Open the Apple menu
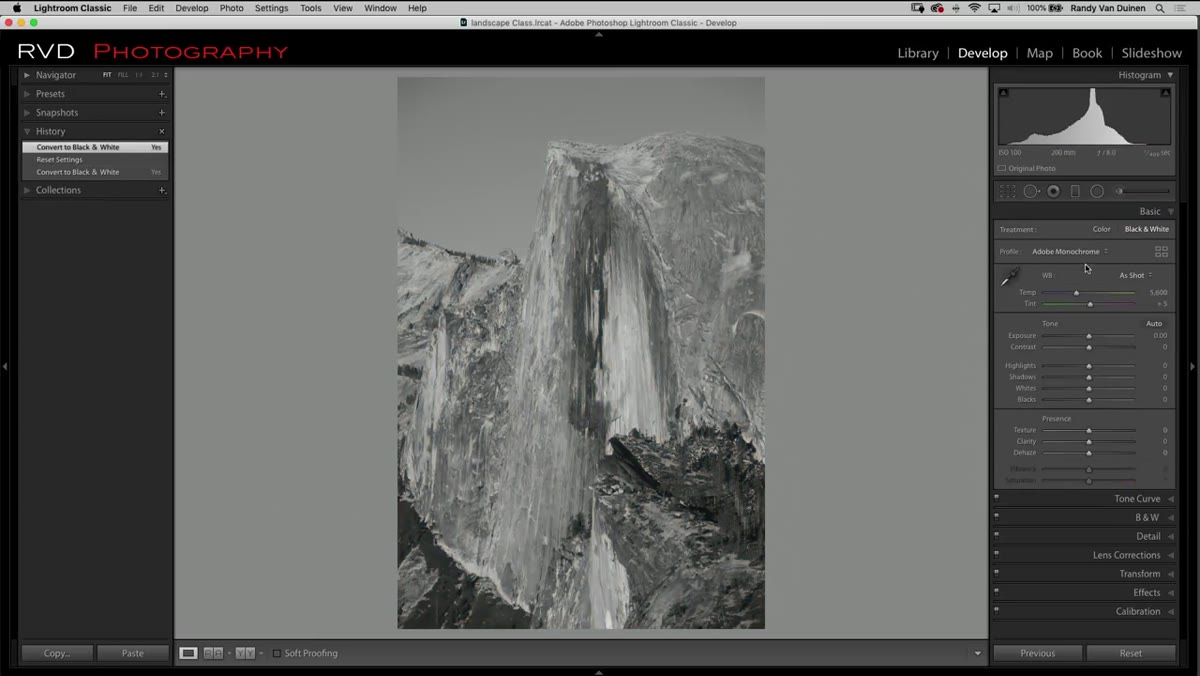The height and width of the screenshot is (676, 1200). pos(16,8)
